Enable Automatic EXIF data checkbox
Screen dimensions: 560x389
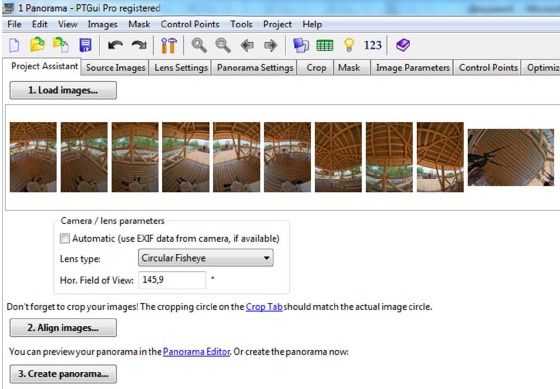[65, 238]
